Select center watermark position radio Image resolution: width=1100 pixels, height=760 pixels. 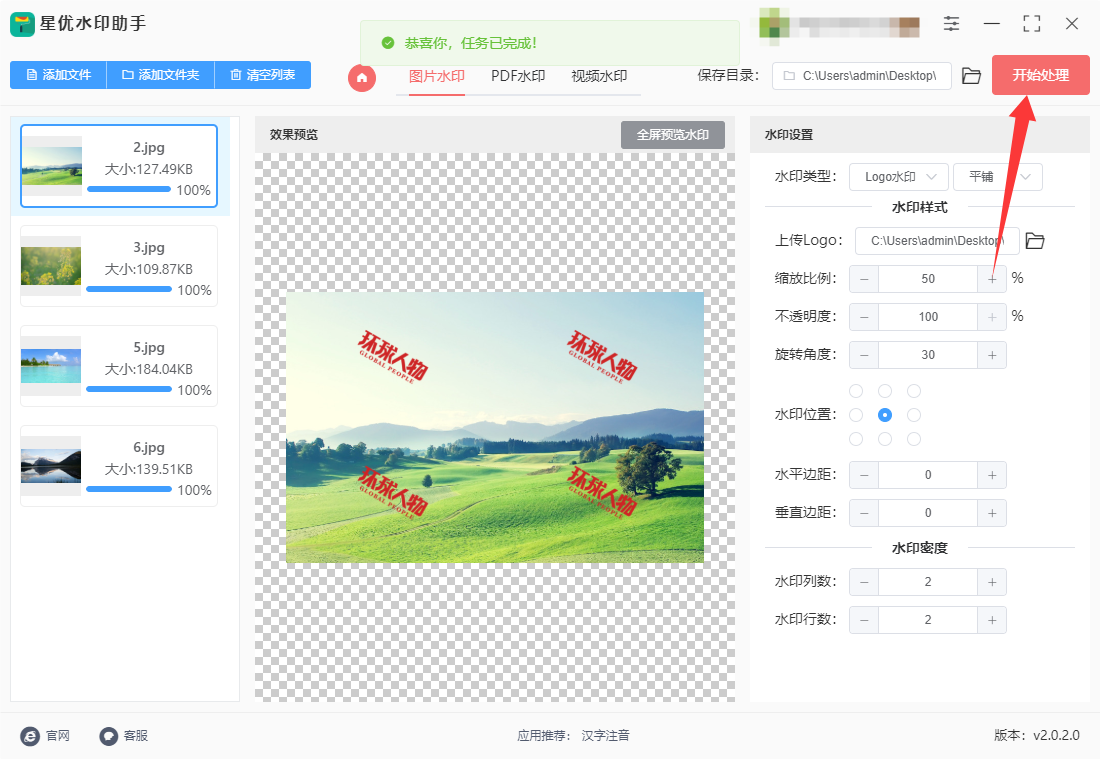click(885, 415)
